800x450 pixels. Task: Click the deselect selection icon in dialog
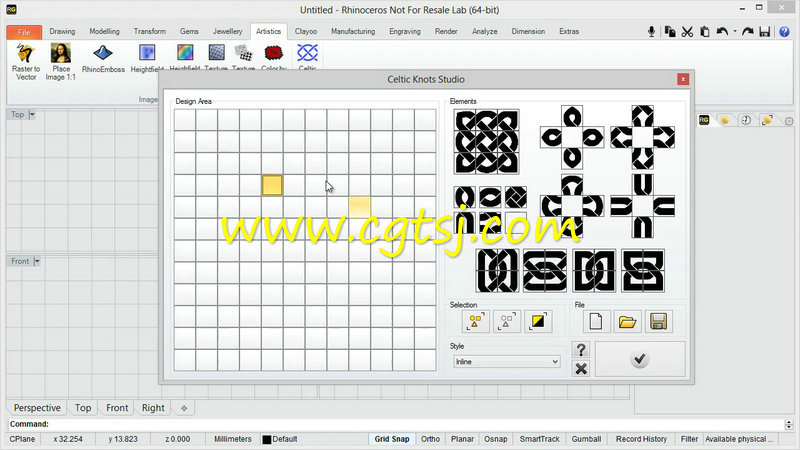pyautogui.click(x=507, y=321)
